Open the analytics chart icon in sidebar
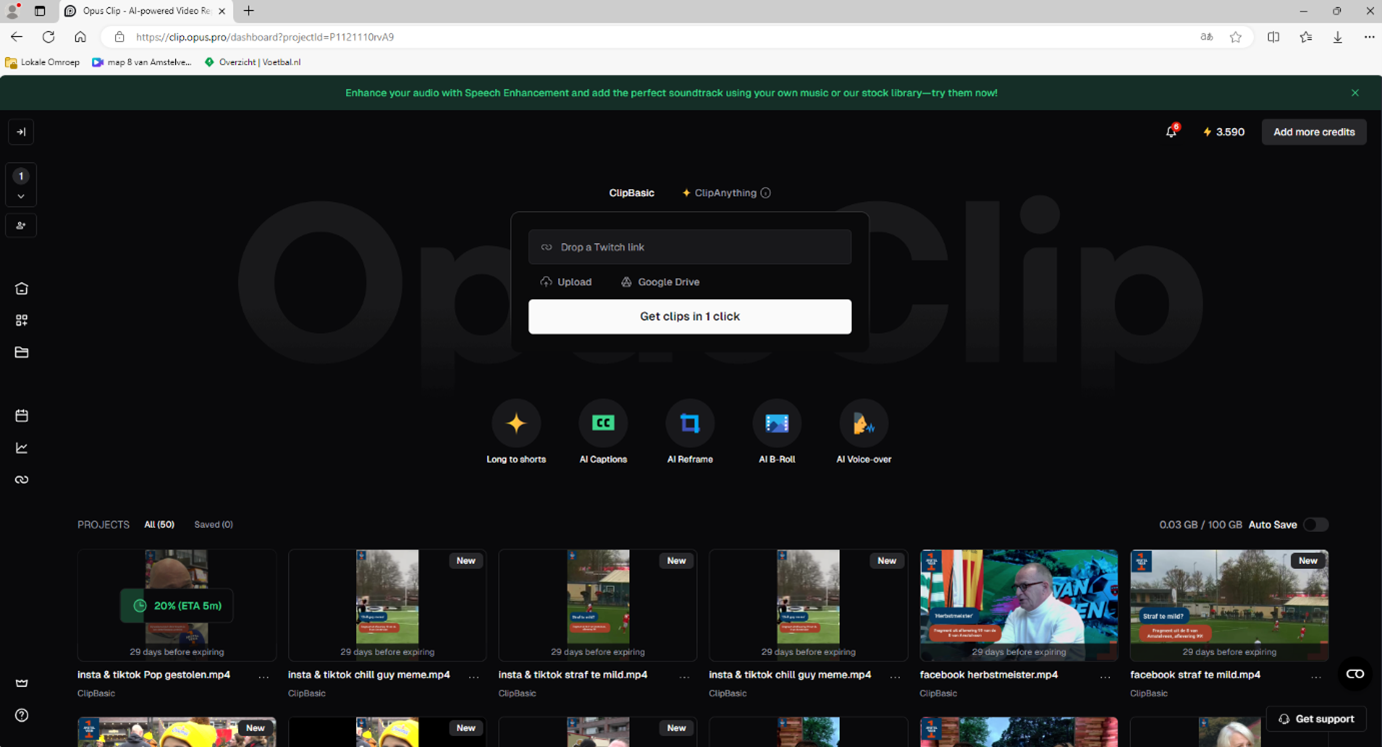 pos(21,448)
